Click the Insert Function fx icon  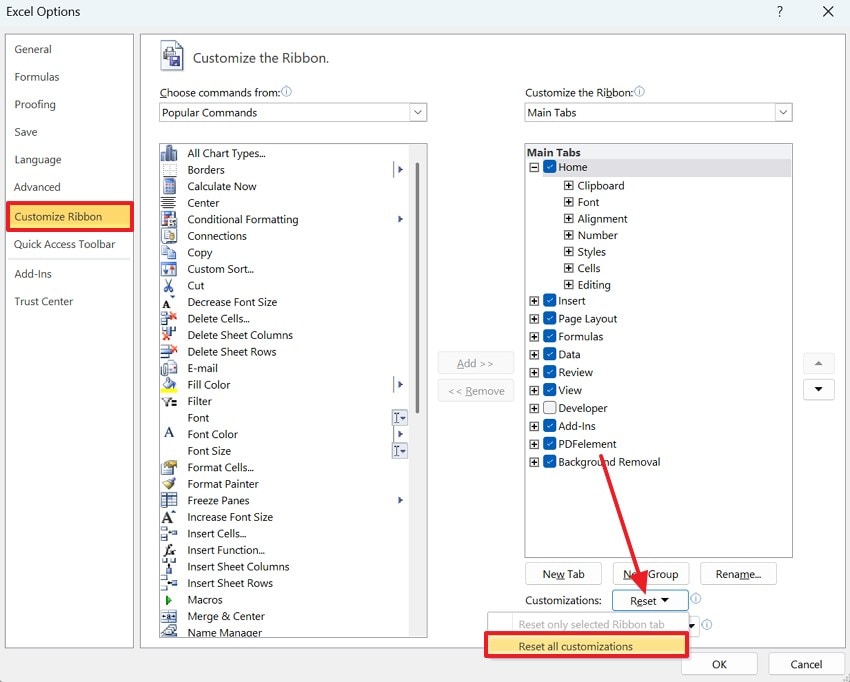pos(169,550)
